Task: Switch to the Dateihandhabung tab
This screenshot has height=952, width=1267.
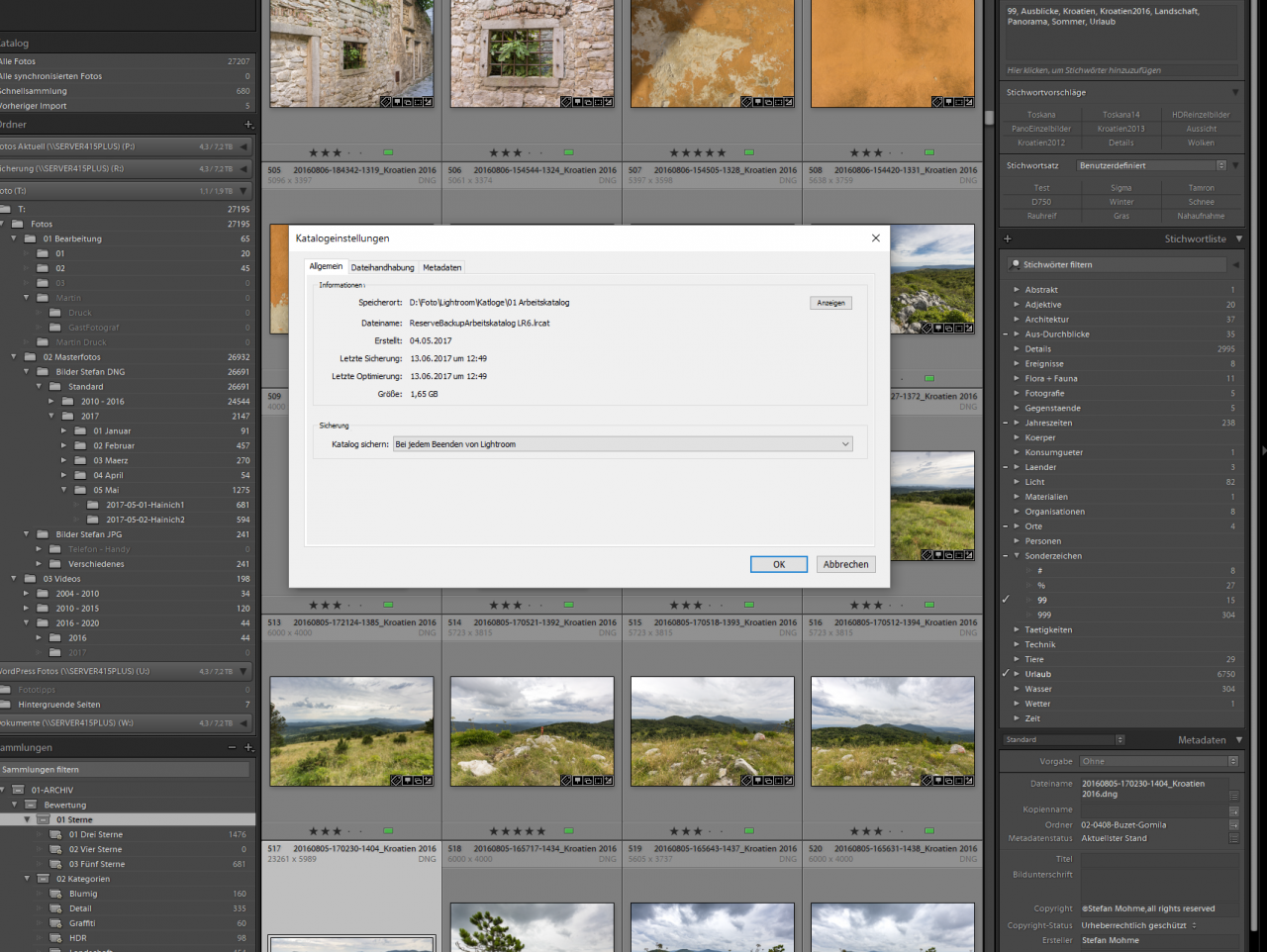Action: pos(382,267)
